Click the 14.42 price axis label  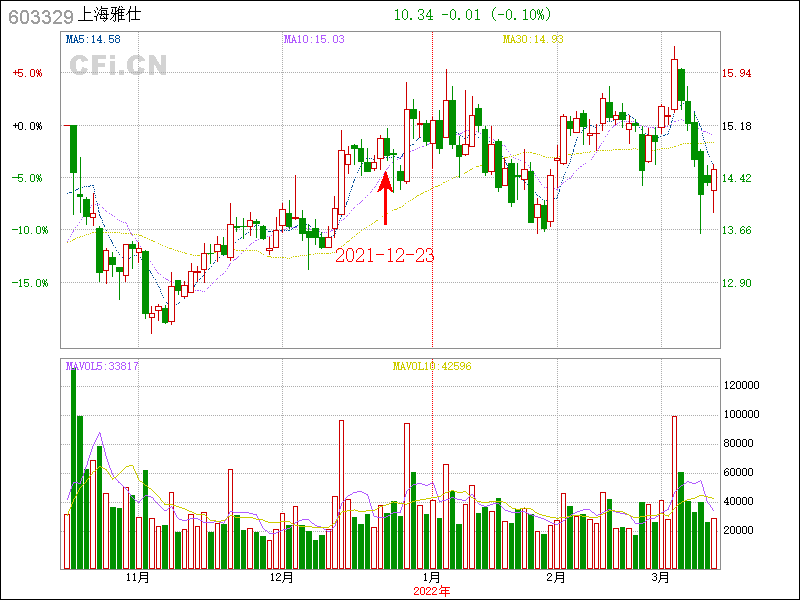[x=736, y=179]
